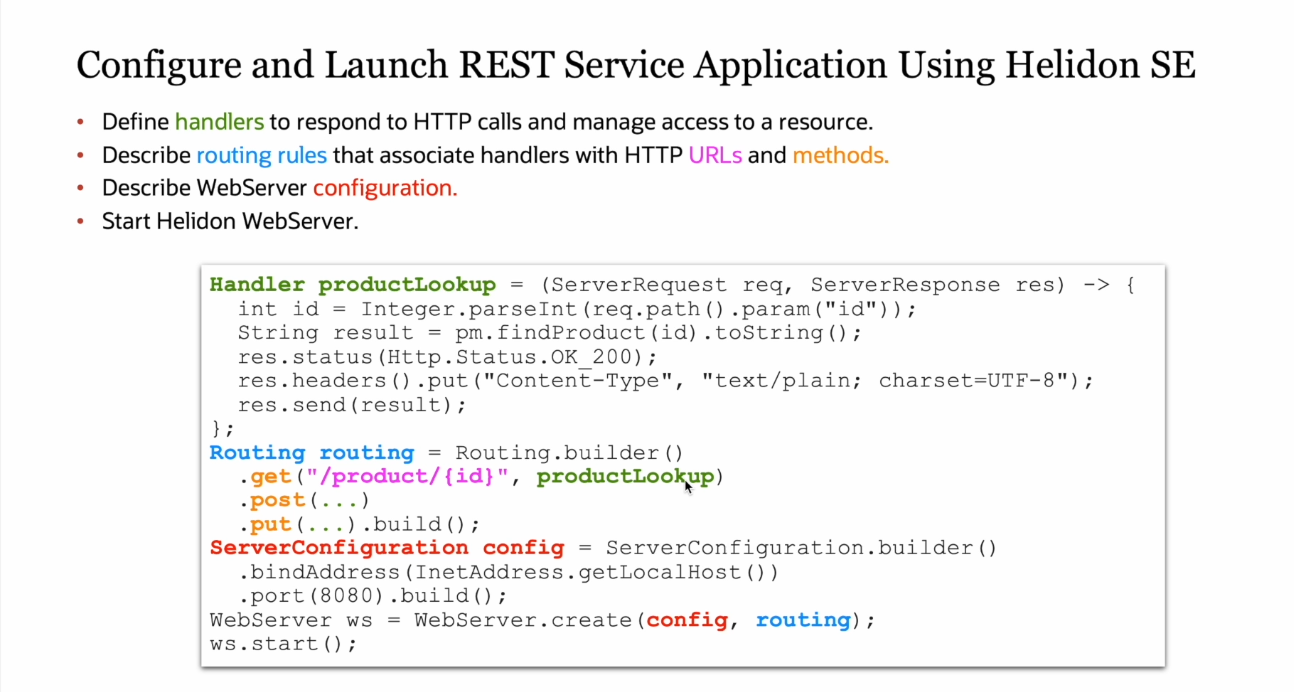Click the blue 'routing' argument in WebServer.create

click(803, 620)
